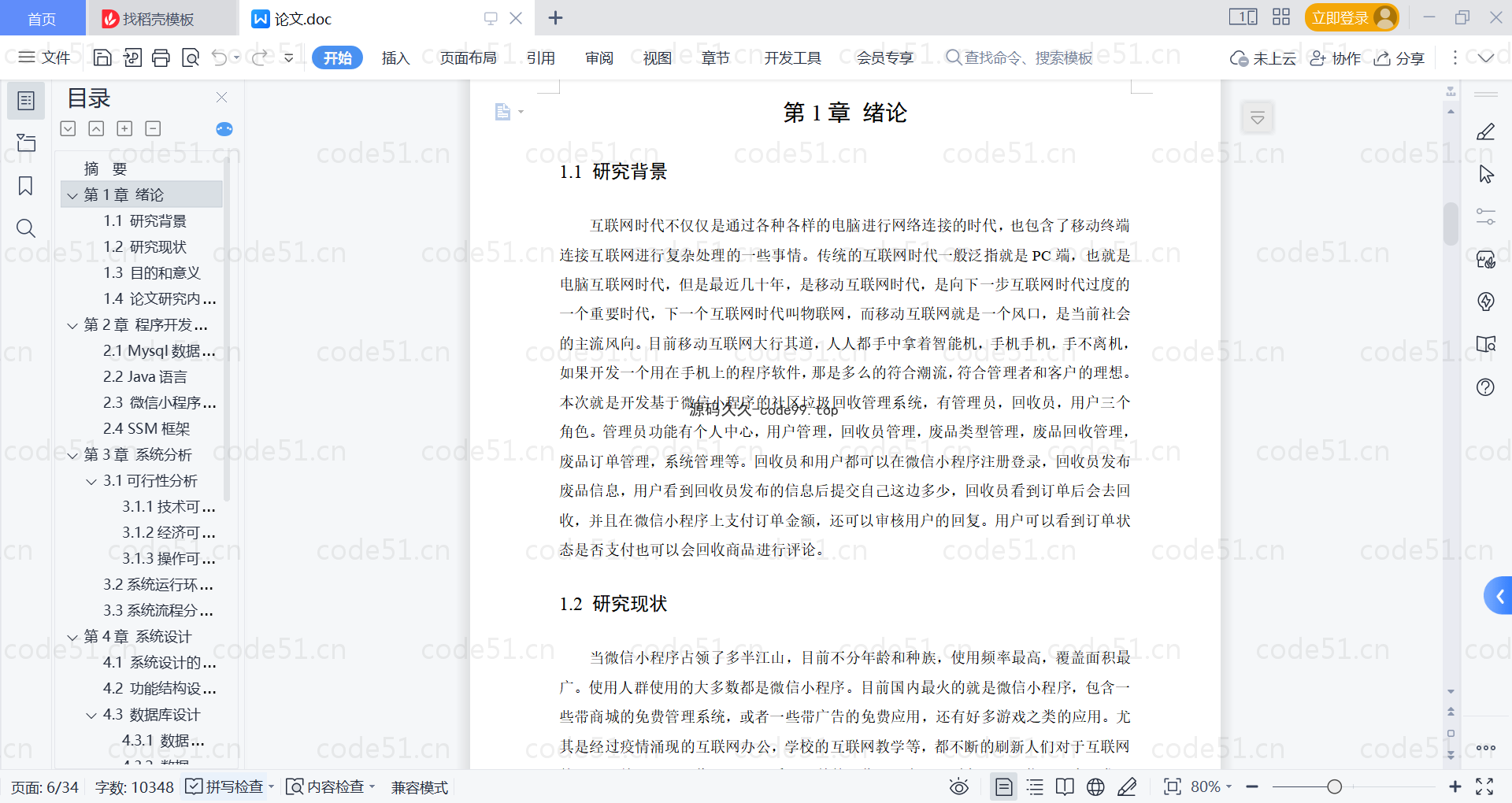Open the 文件 menu
The image size is (1512, 803).
[x=45, y=57]
